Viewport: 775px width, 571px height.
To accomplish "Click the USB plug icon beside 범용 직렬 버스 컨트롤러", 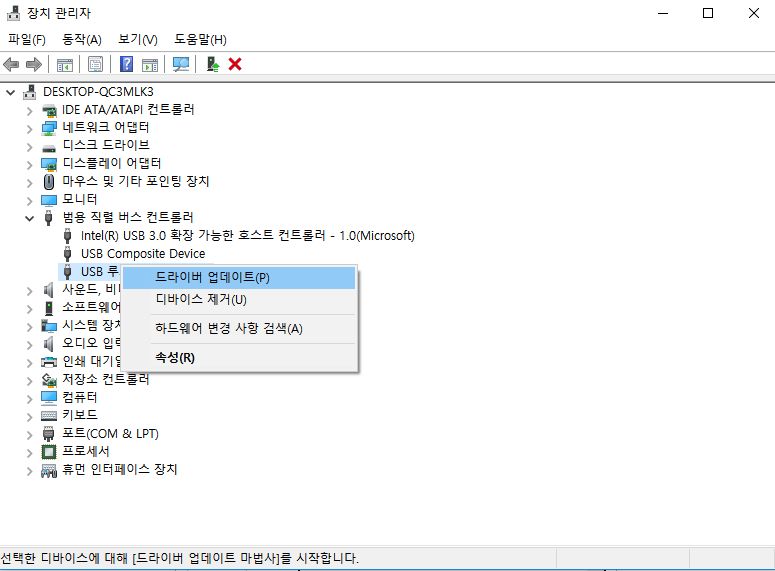I will coord(48,218).
